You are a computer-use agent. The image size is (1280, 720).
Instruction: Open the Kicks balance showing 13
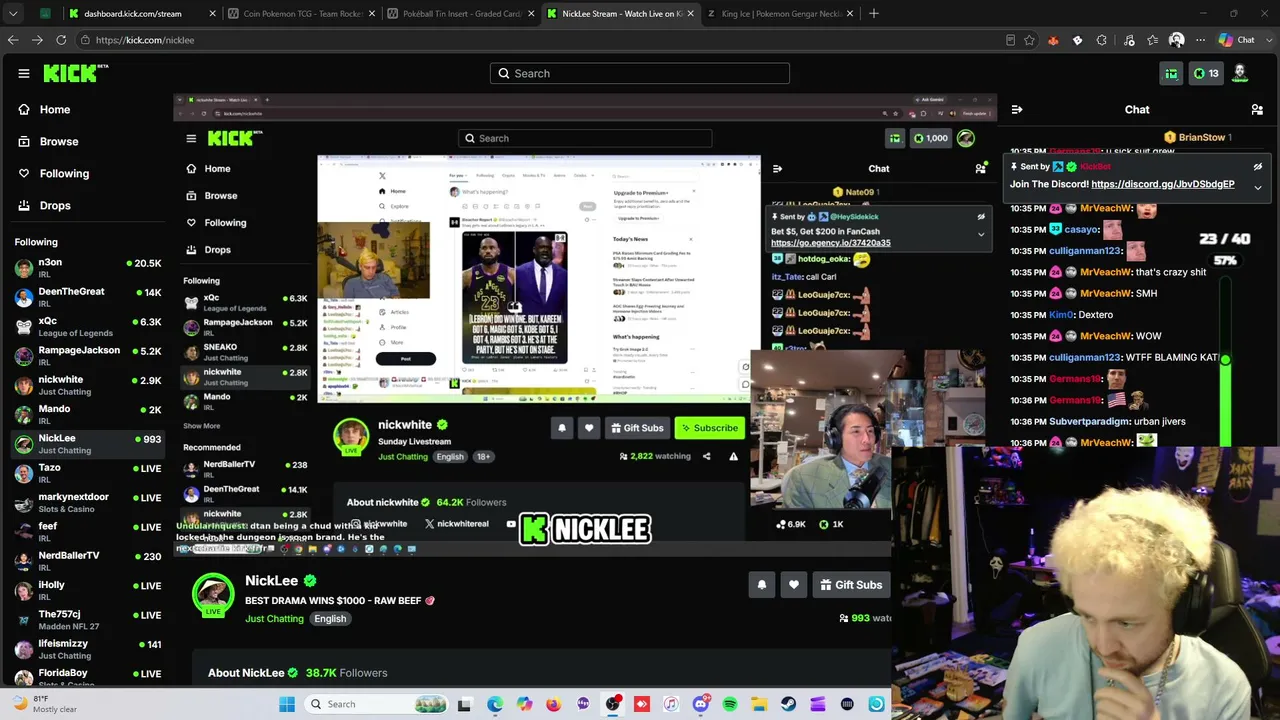point(1207,73)
